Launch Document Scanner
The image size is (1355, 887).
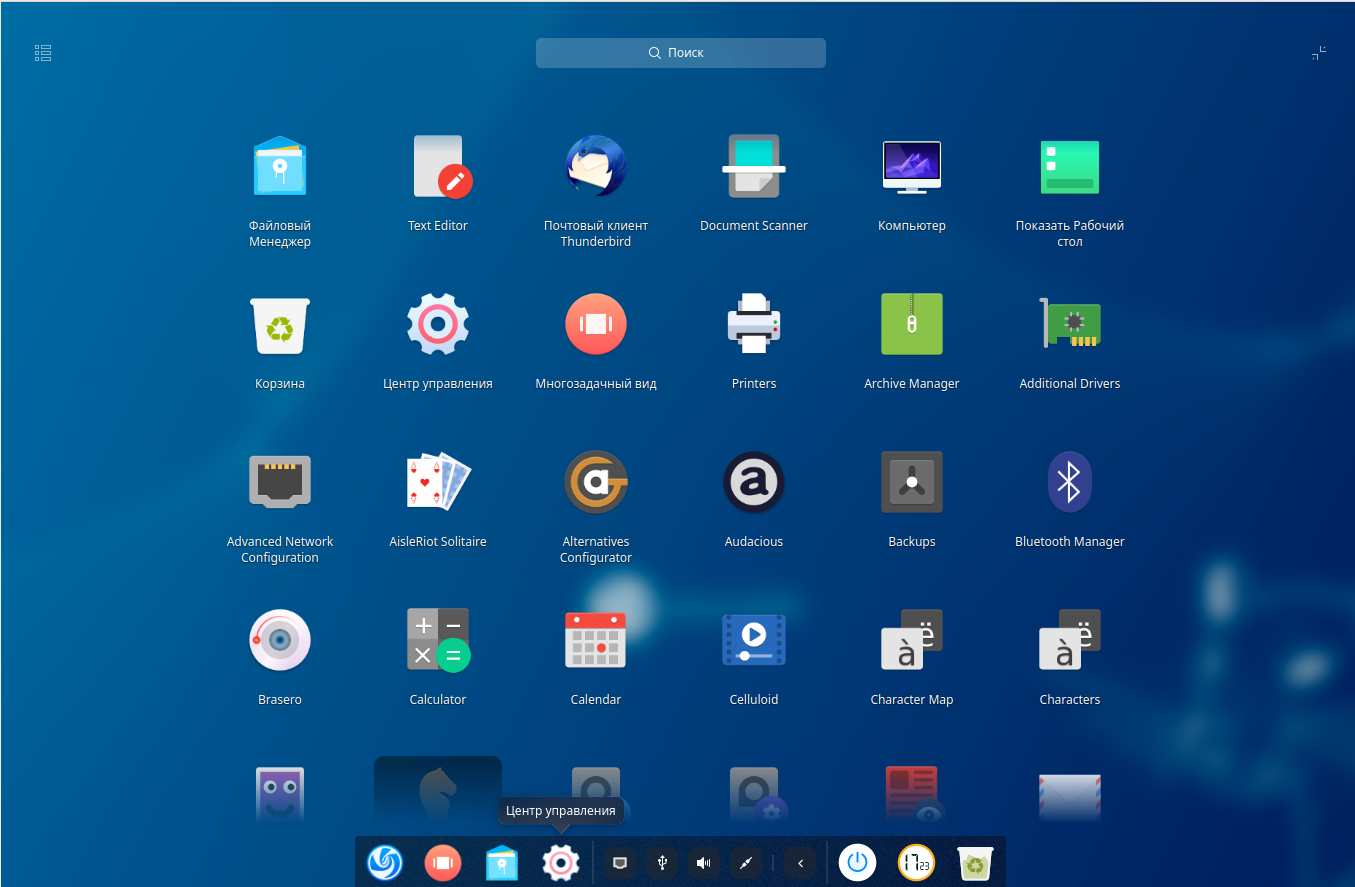[x=754, y=166]
